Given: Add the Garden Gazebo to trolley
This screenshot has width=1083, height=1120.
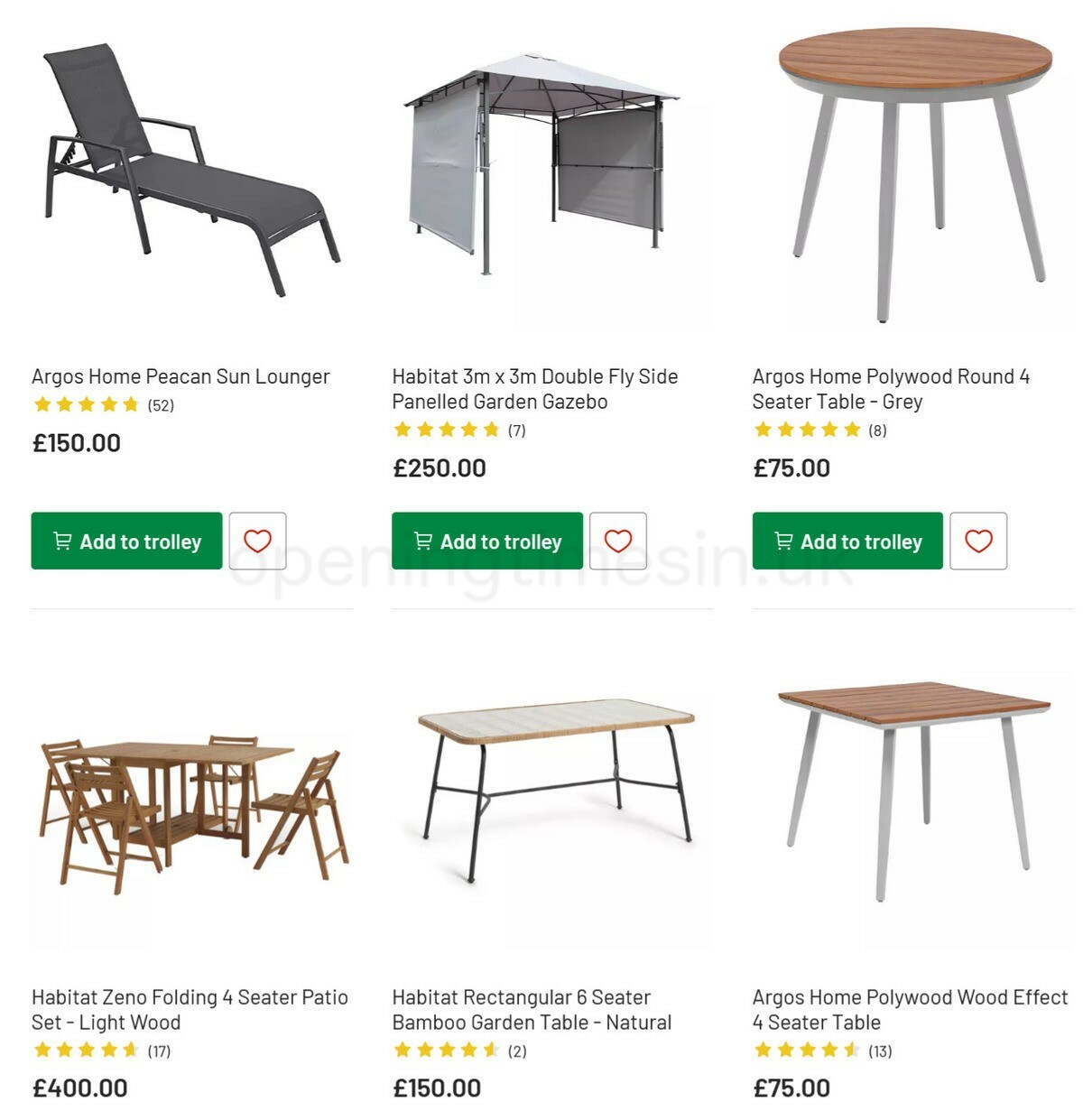Looking at the screenshot, I should (x=486, y=541).
